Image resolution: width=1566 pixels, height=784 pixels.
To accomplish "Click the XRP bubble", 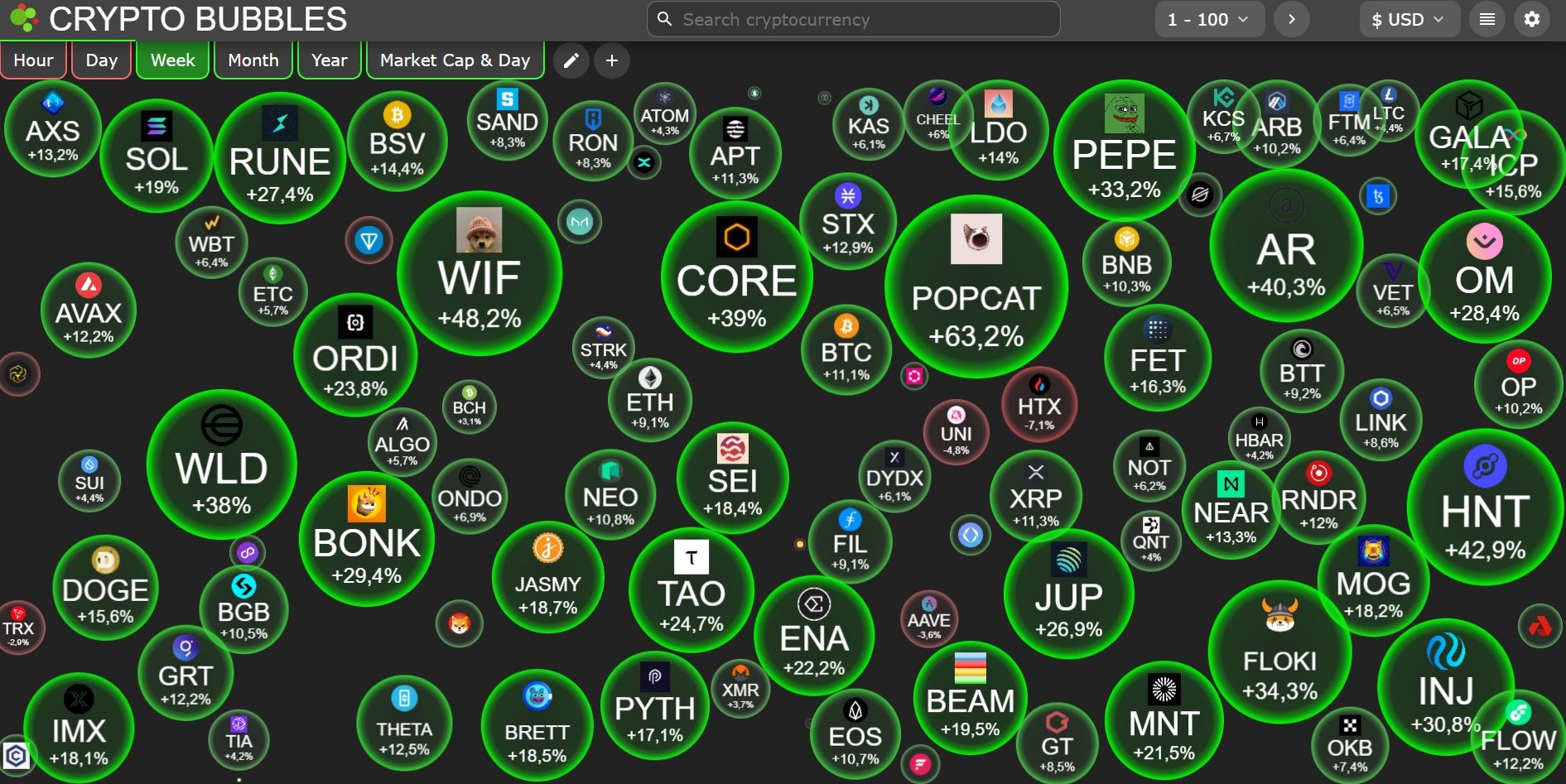I will coord(1036,496).
